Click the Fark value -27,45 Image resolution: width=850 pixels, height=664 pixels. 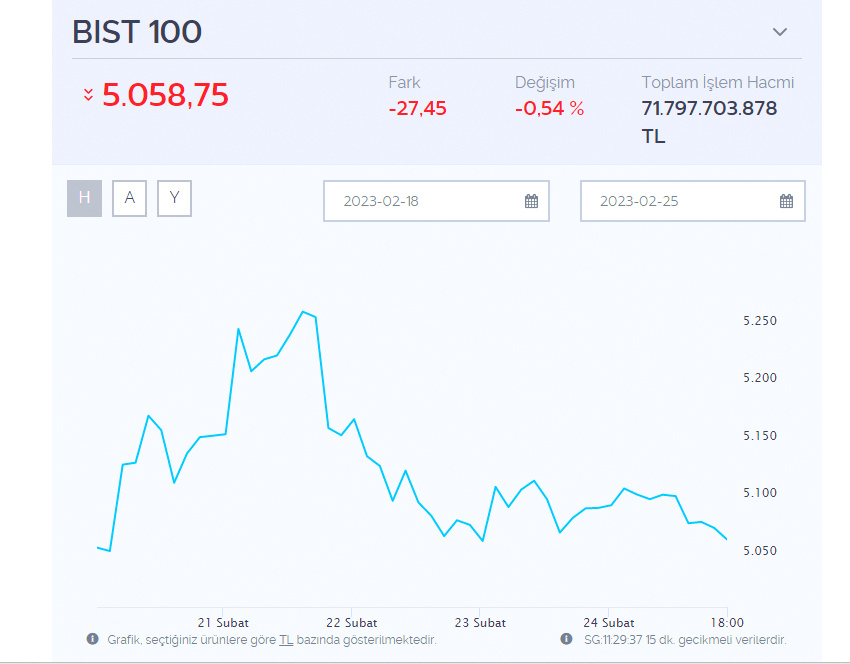tap(417, 108)
